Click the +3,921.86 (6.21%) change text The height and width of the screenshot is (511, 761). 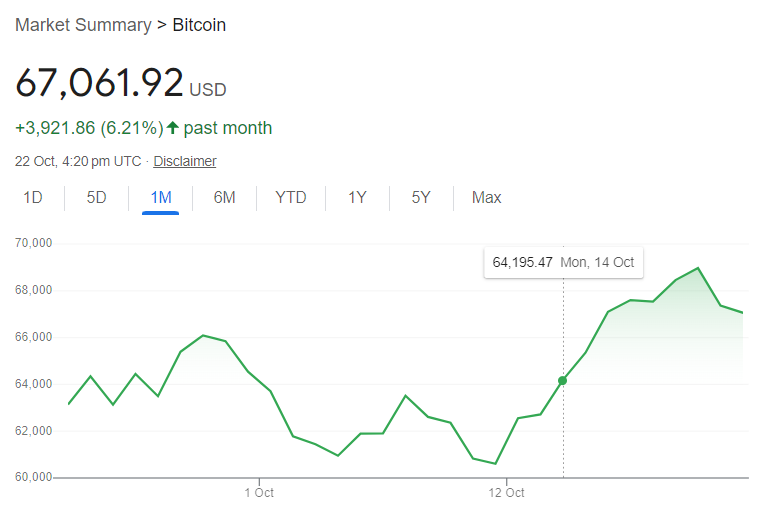click(89, 128)
